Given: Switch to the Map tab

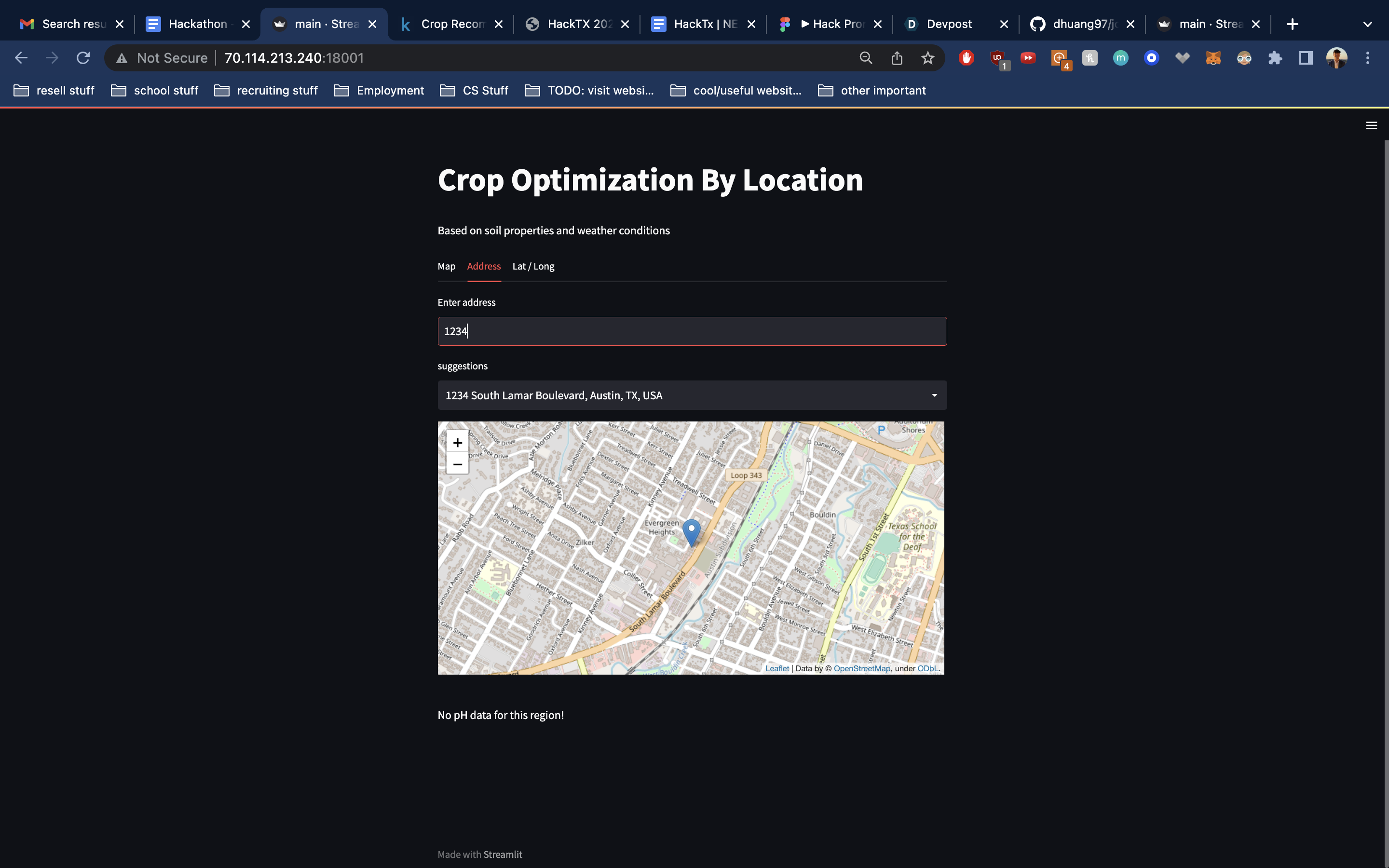Looking at the screenshot, I should [446, 266].
